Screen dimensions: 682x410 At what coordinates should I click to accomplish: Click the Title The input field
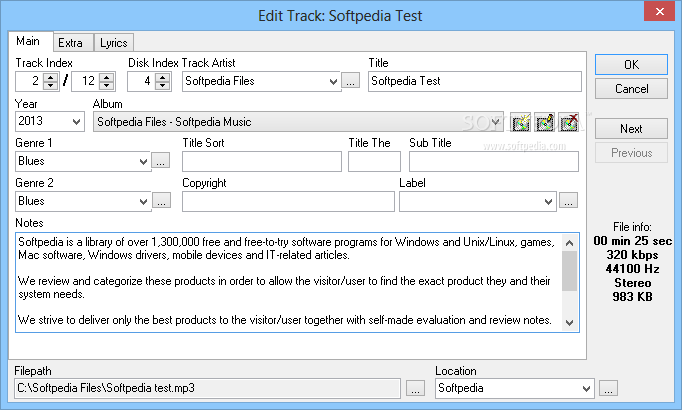pos(374,161)
